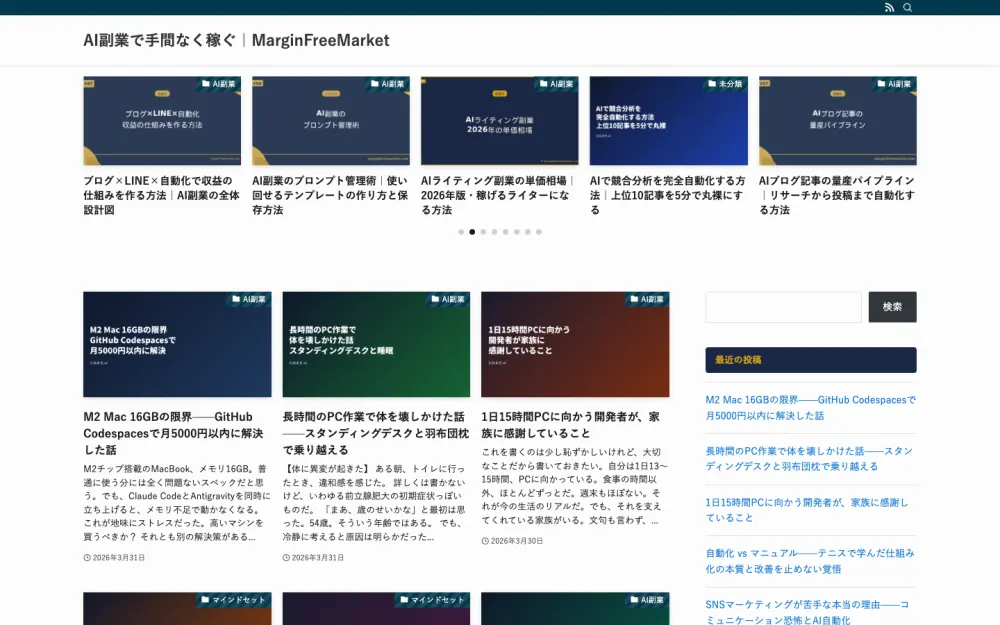Open title ブログ×LINE×自動化で収益の仕組みを作る方法
Image resolution: width=1000 pixels, height=625 pixels.
tap(162, 195)
